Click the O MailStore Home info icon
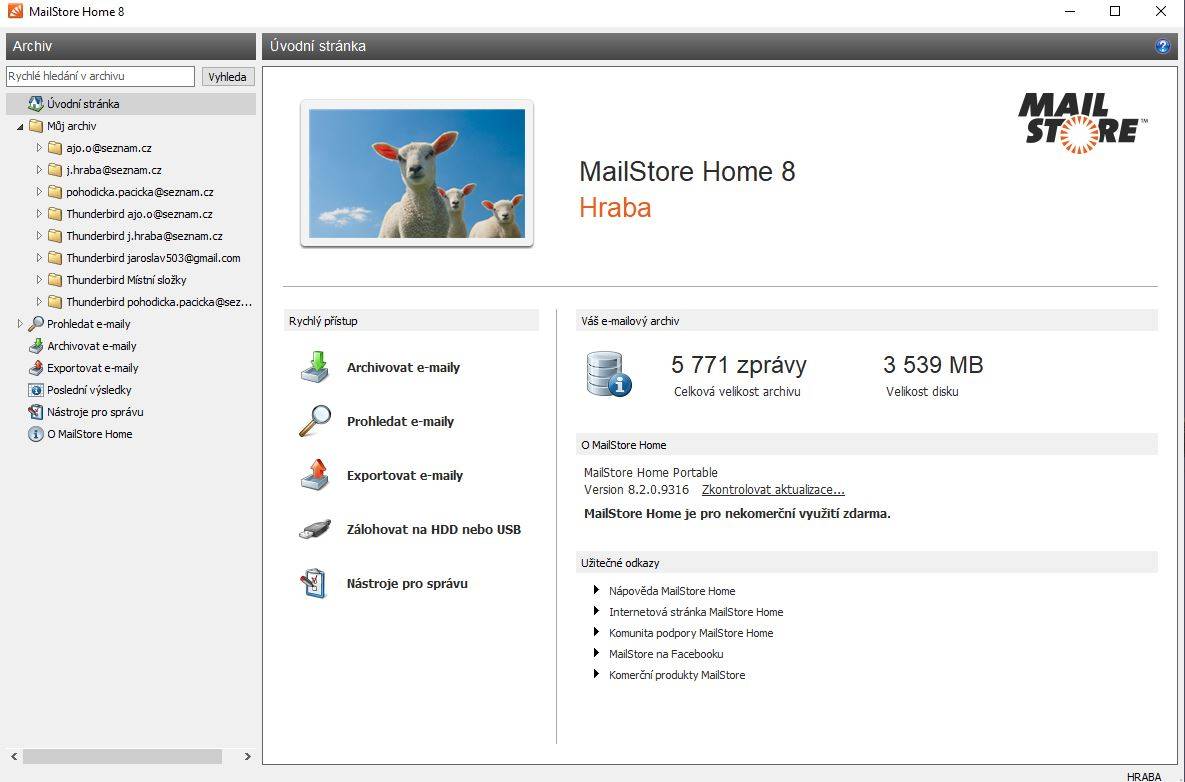The image size is (1185, 782). click(36, 434)
